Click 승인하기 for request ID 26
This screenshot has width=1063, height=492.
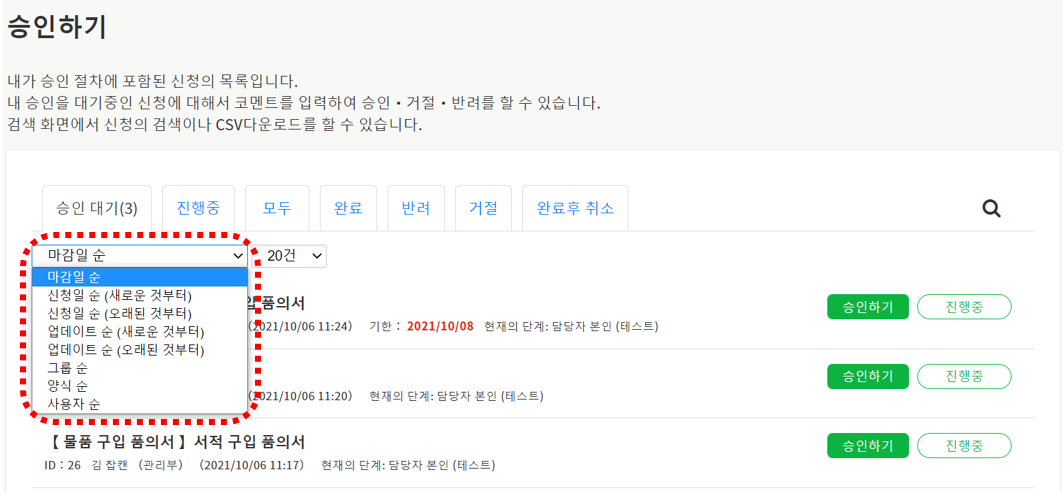point(867,445)
